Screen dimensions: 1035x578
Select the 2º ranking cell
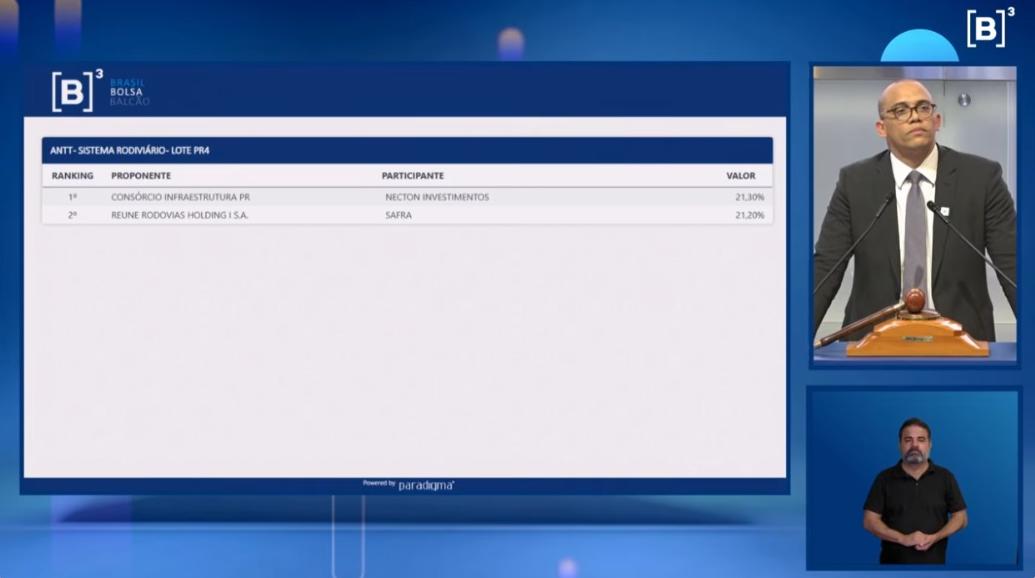[72, 215]
